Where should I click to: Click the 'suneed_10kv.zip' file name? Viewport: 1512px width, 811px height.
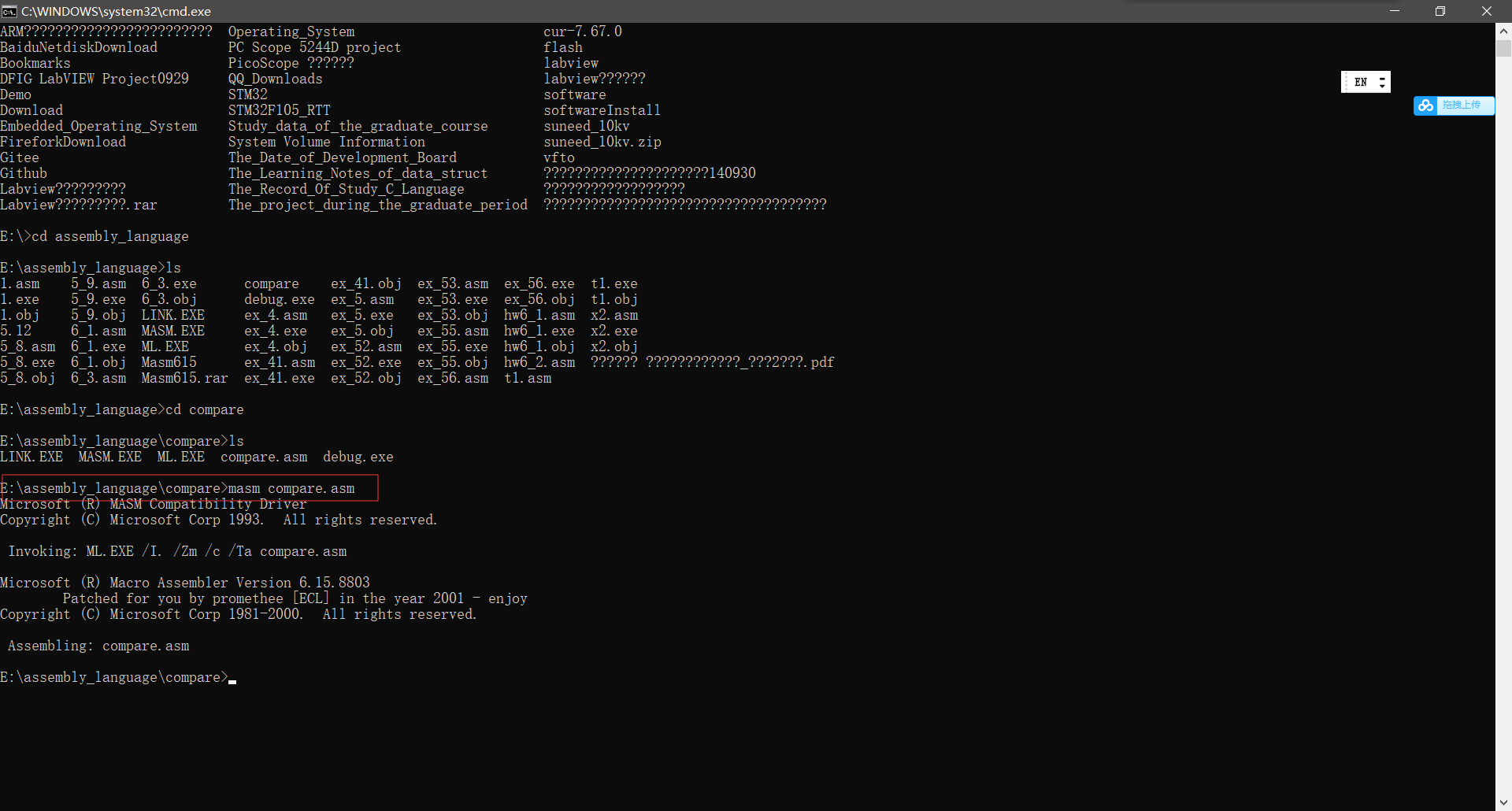pyautogui.click(x=602, y=142)
